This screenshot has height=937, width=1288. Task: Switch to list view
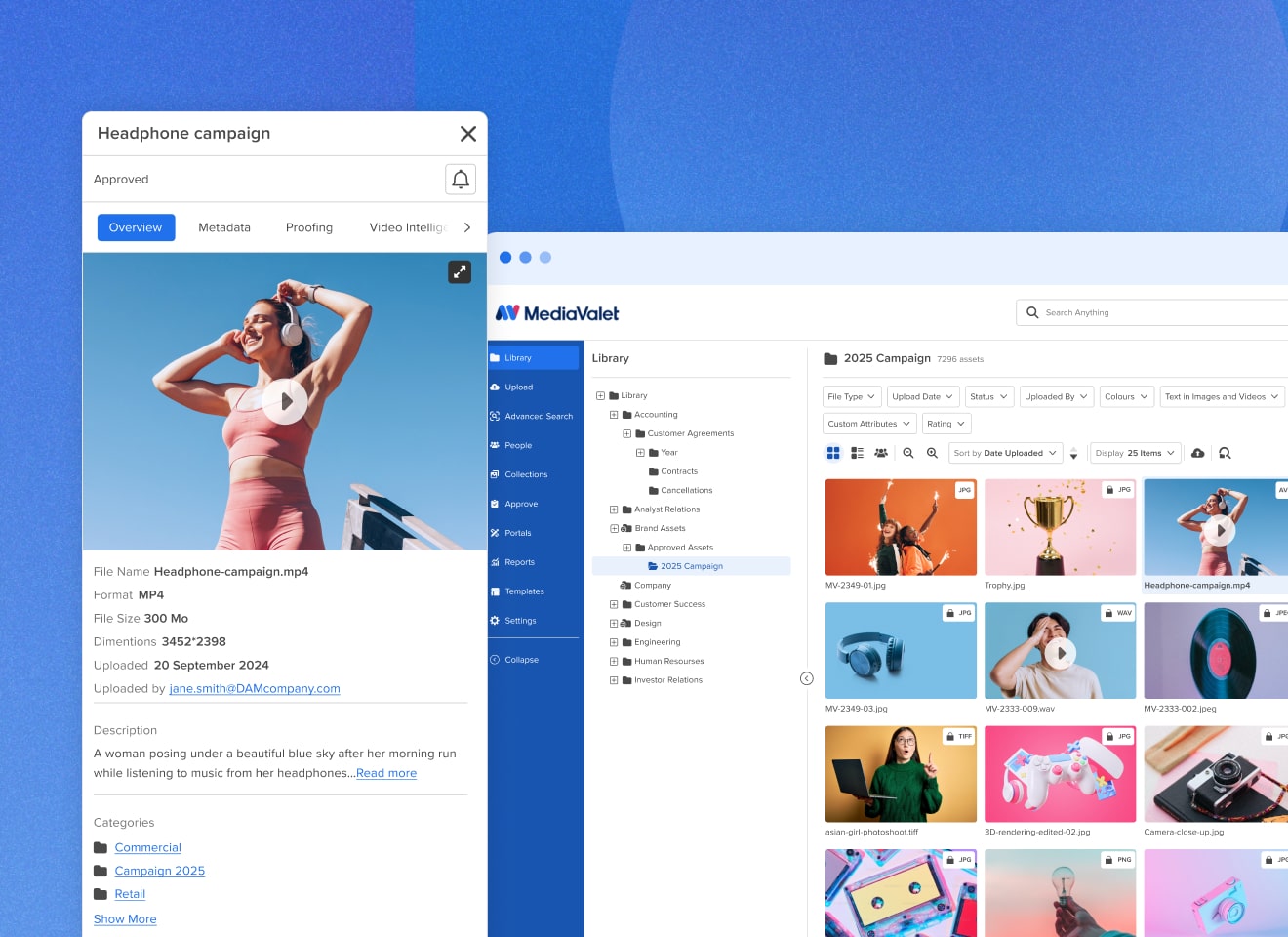coord(858,454)
